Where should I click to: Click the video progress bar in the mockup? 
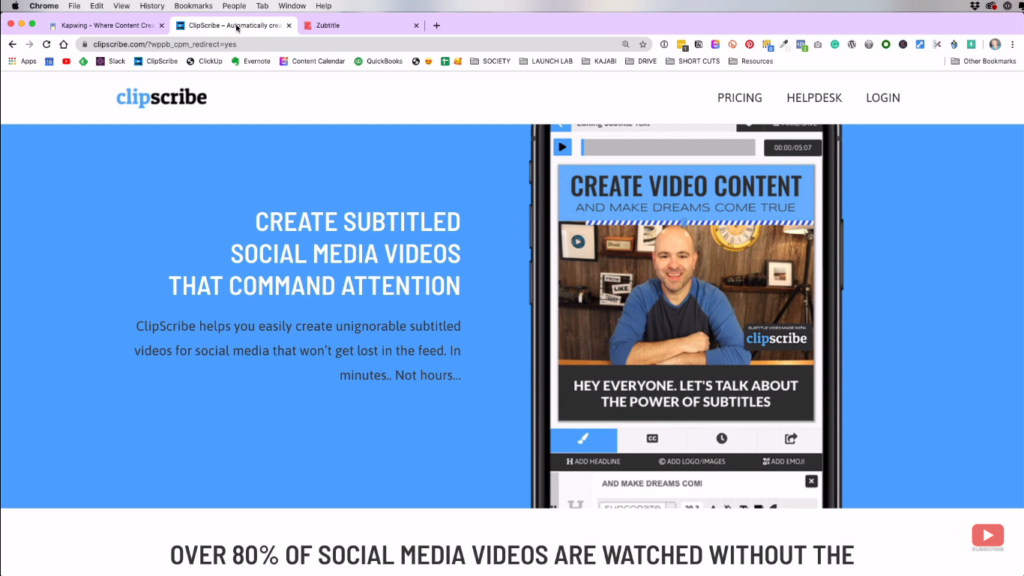tap(668, 147)
